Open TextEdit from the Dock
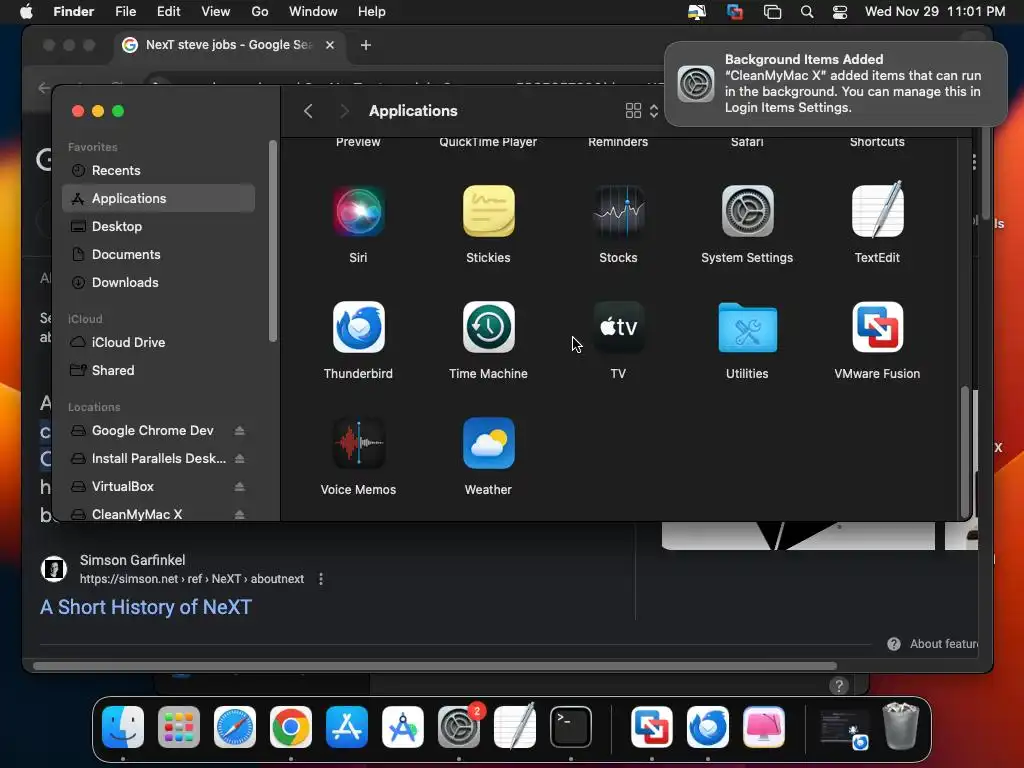Image resolution: width=1024 pixels, height=768 pixels. pos(515,726)
